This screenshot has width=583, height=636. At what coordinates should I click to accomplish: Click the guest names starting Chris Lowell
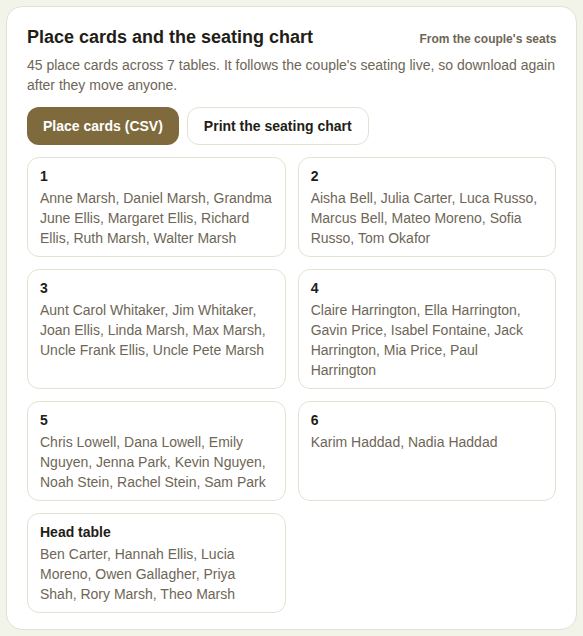(x=153, y=462)
